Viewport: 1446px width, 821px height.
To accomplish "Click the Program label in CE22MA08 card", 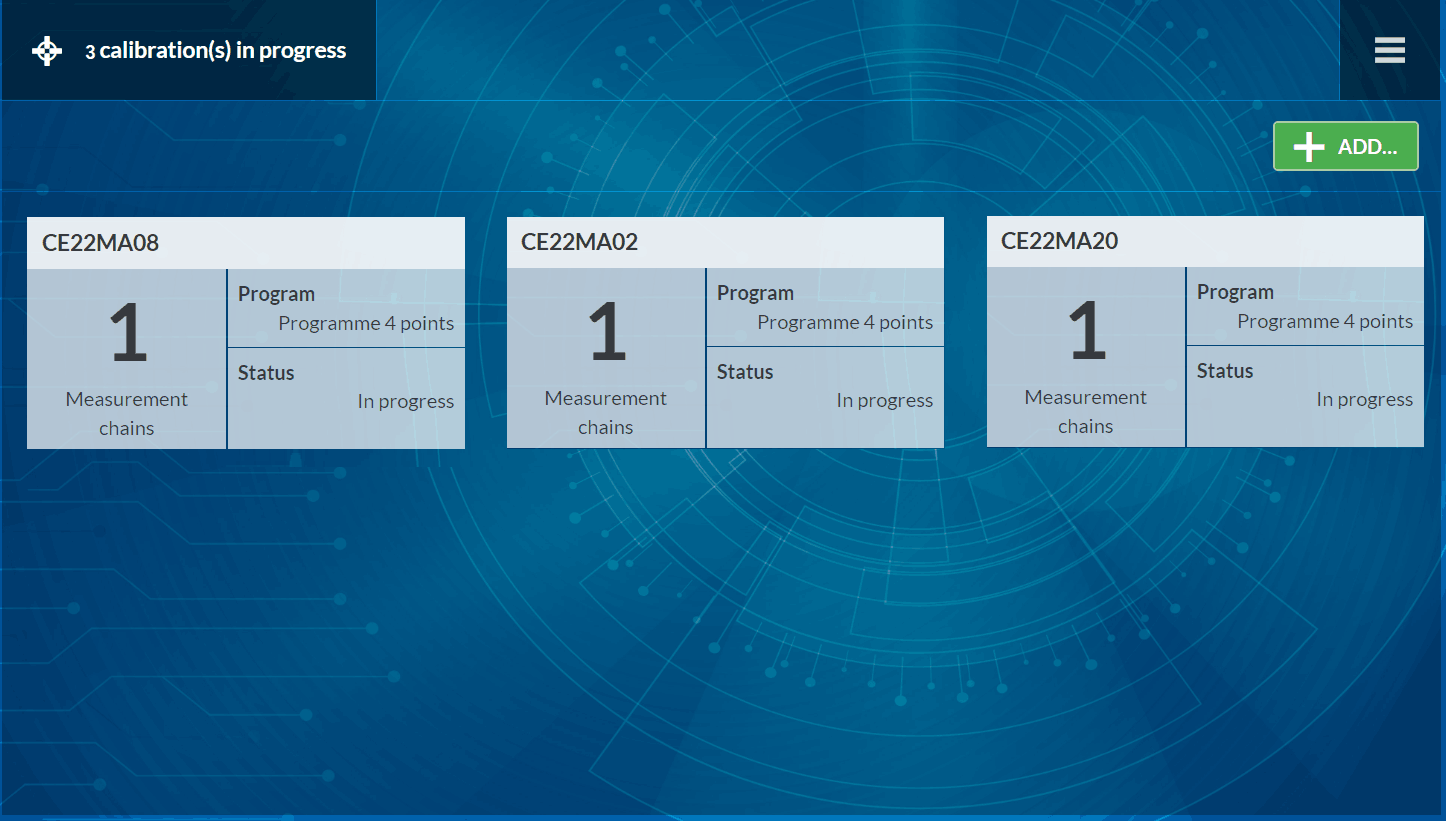I will 276,294.
